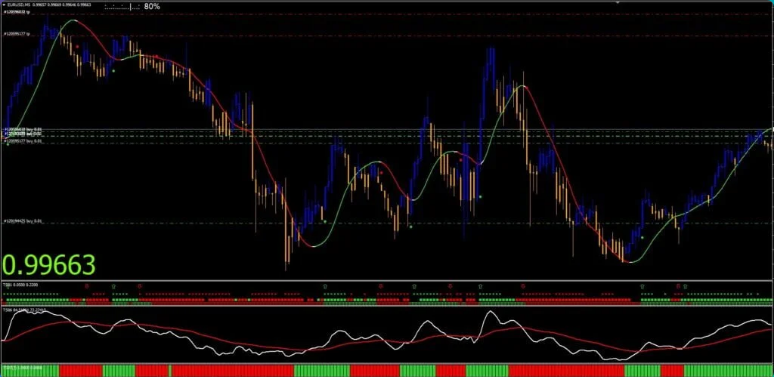Click the lowest buy 0.01 order label
This screenshot has width=774, height=377.
tap(23, 222)
